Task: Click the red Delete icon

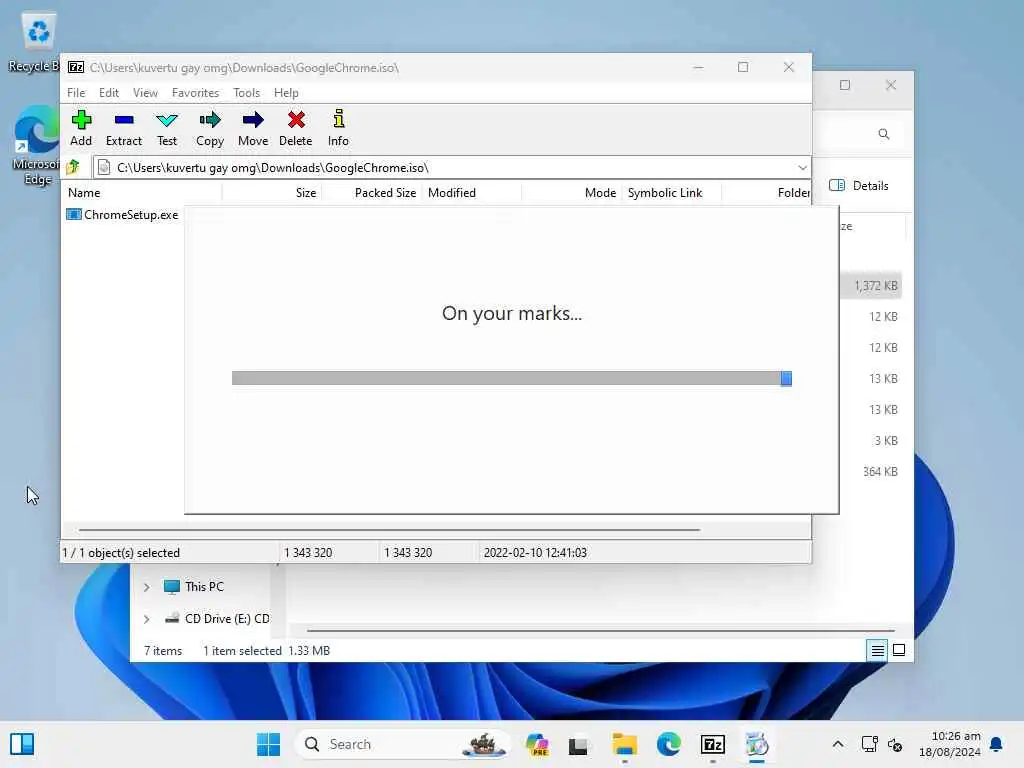Action: pos(296,127)
